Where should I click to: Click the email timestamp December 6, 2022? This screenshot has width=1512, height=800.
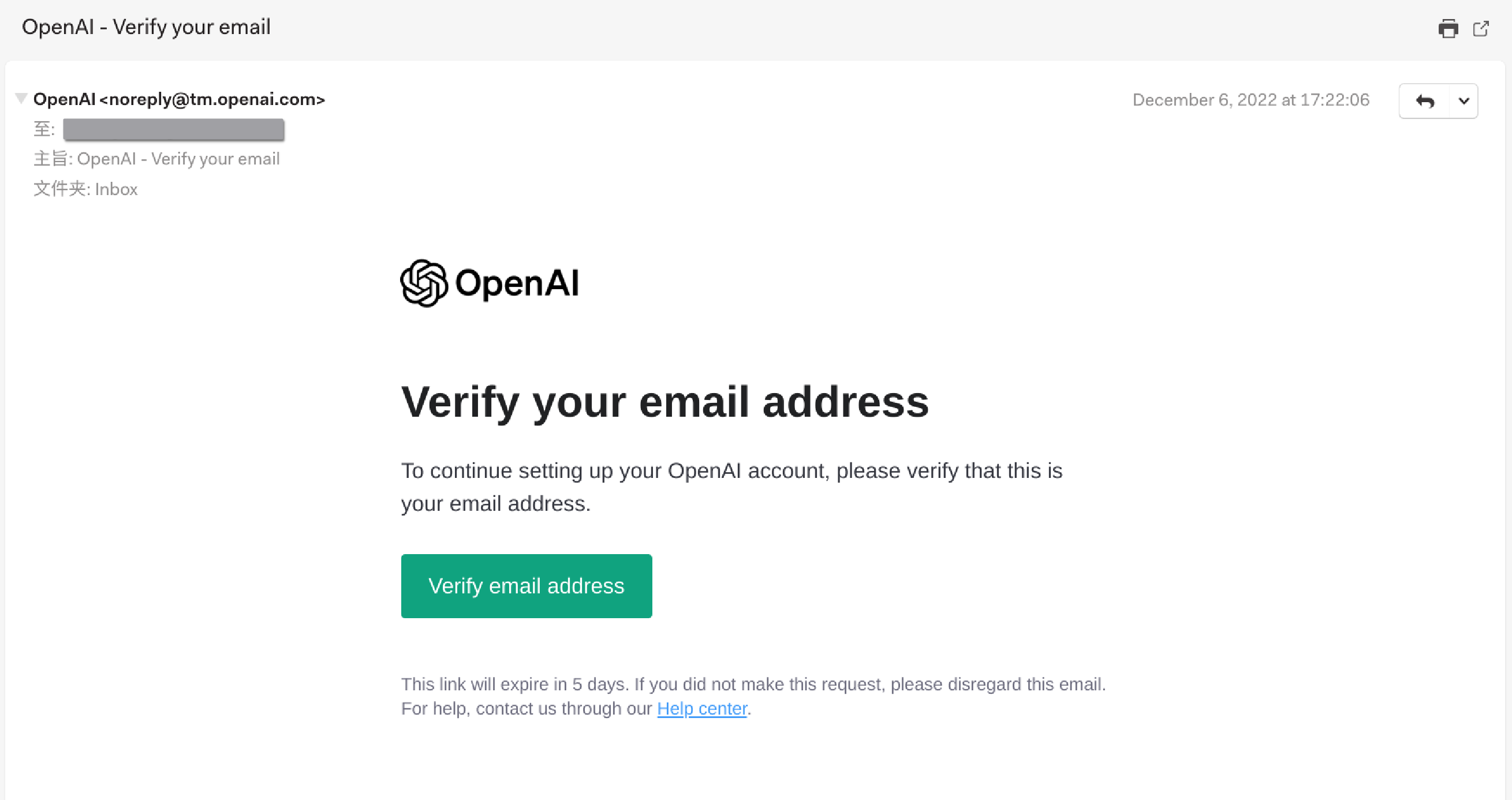[1250, 100]
